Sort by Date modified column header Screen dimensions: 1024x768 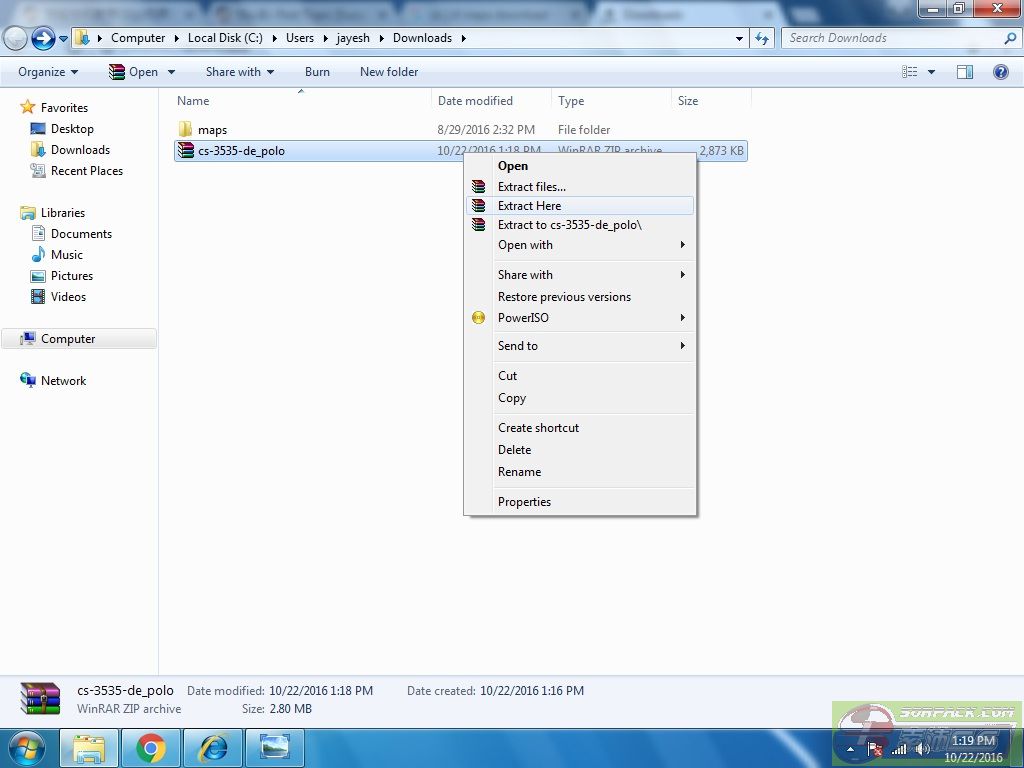click(475, 101)
